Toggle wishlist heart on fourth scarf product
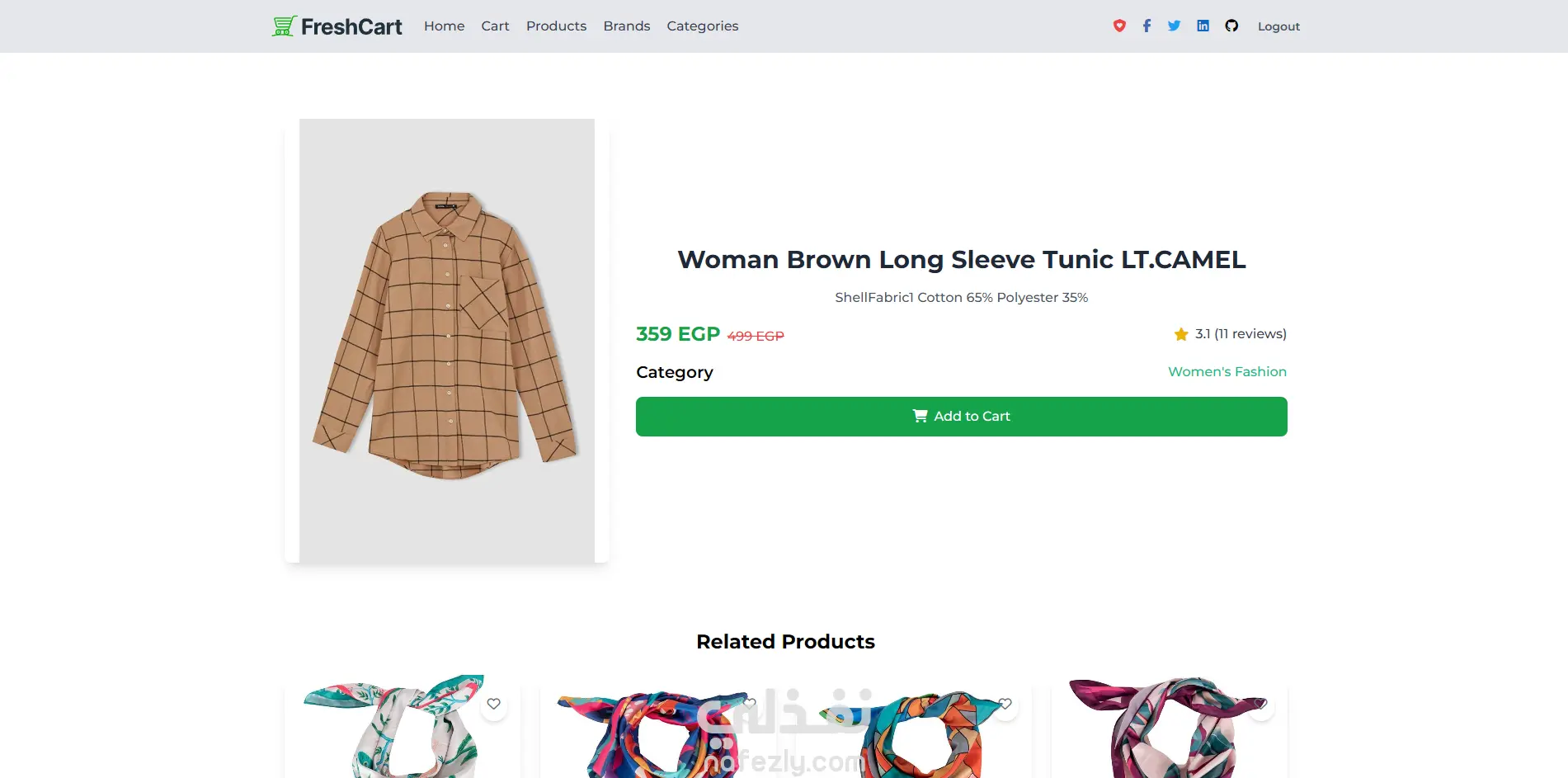1568x778 pixels. [1260, 705]
